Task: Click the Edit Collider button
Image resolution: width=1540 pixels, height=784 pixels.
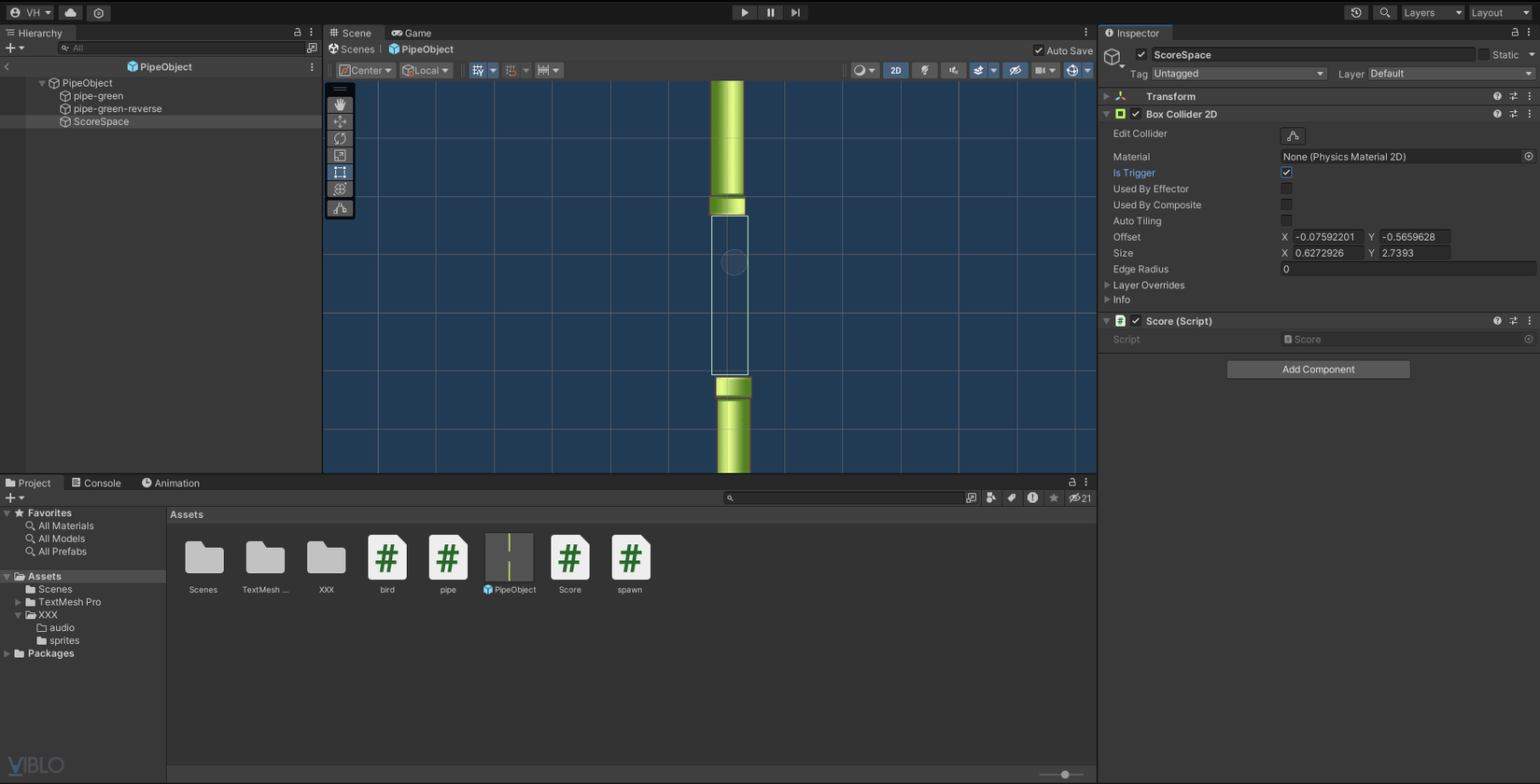Action: (1293, 136)
